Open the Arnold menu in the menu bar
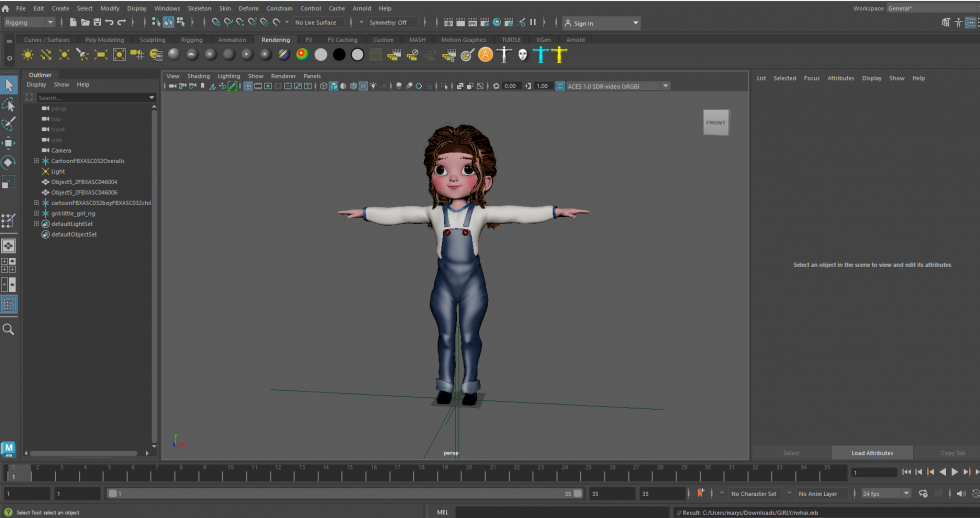The height and width of the screenshot is (518, 980). point(362,9)
